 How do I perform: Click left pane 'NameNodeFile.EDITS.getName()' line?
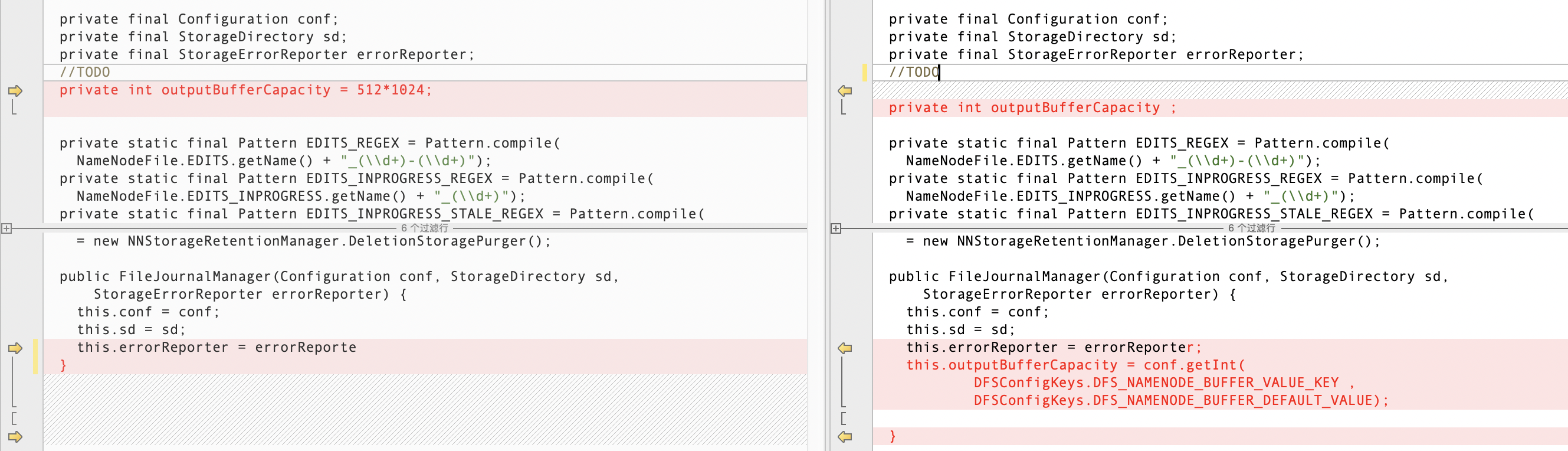tap(284, 161)
